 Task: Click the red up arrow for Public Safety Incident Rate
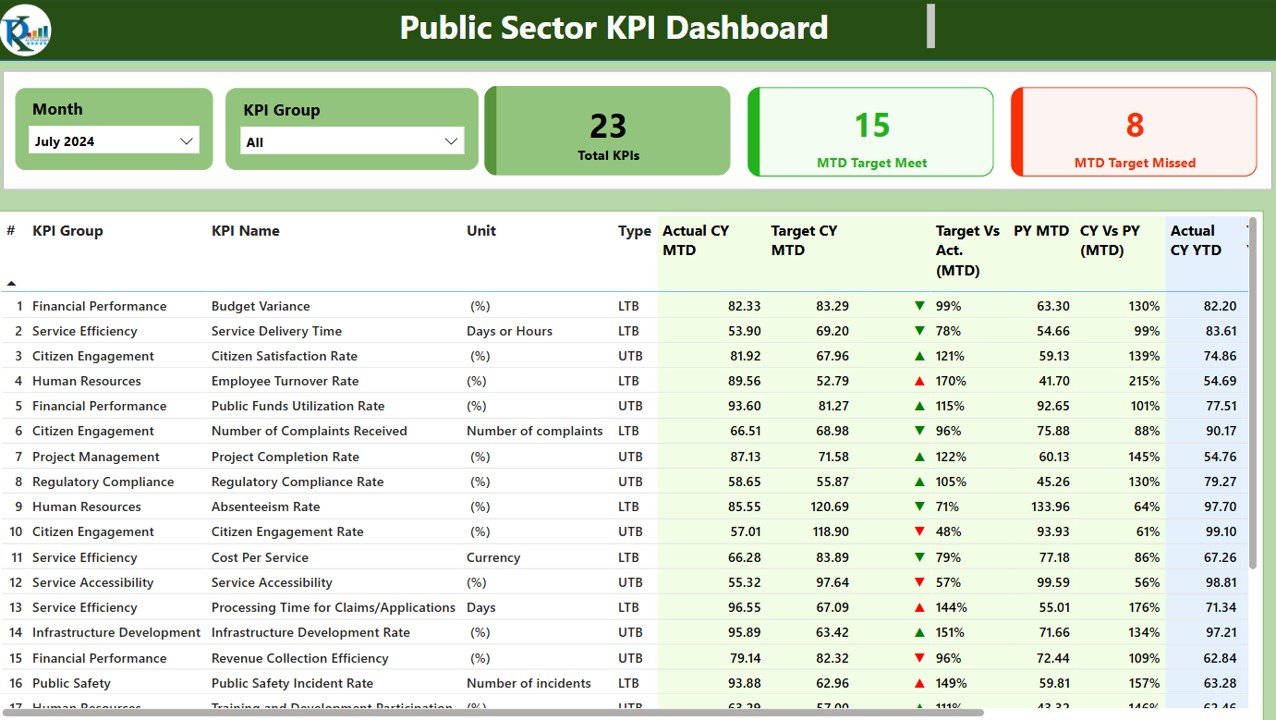(919, 683)
